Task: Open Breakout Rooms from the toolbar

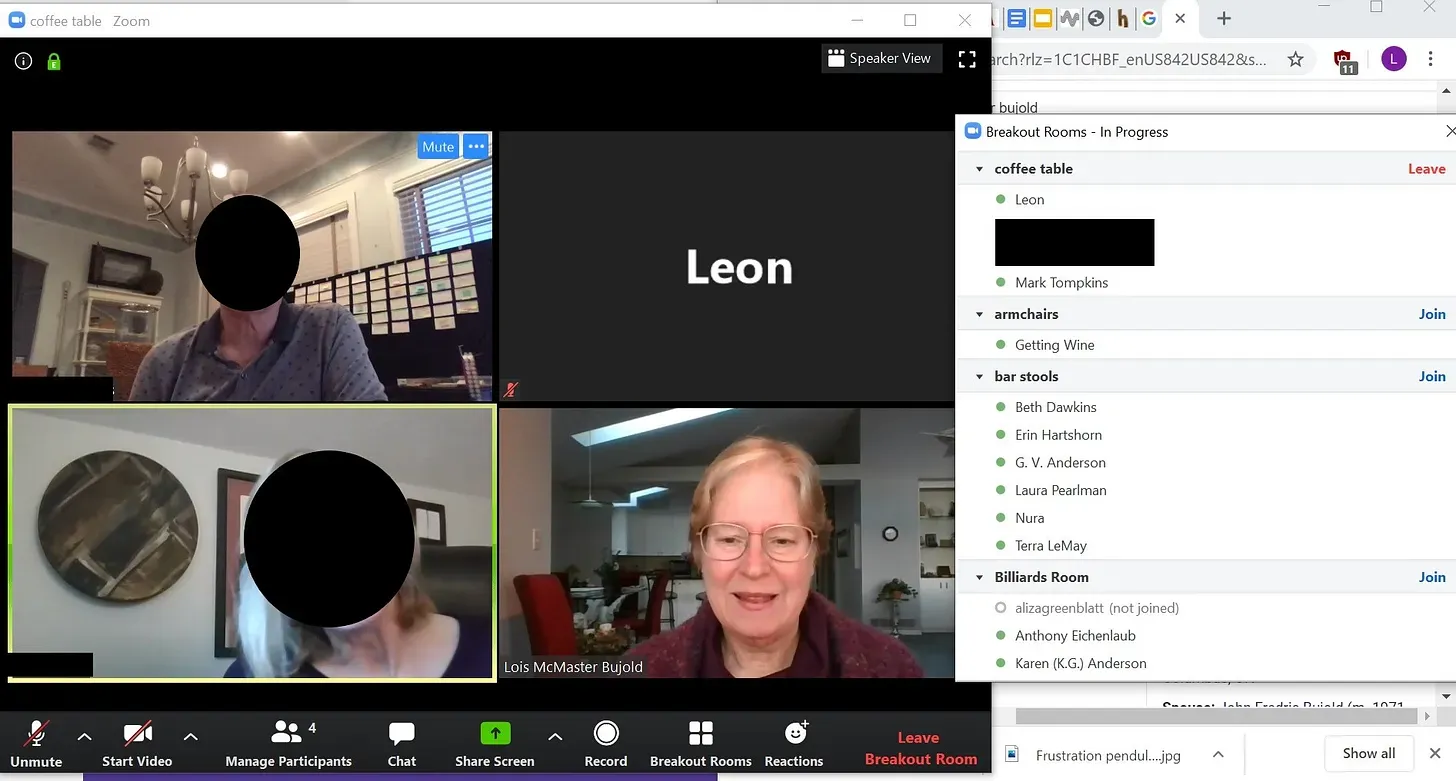Action: tap(700, 735)
